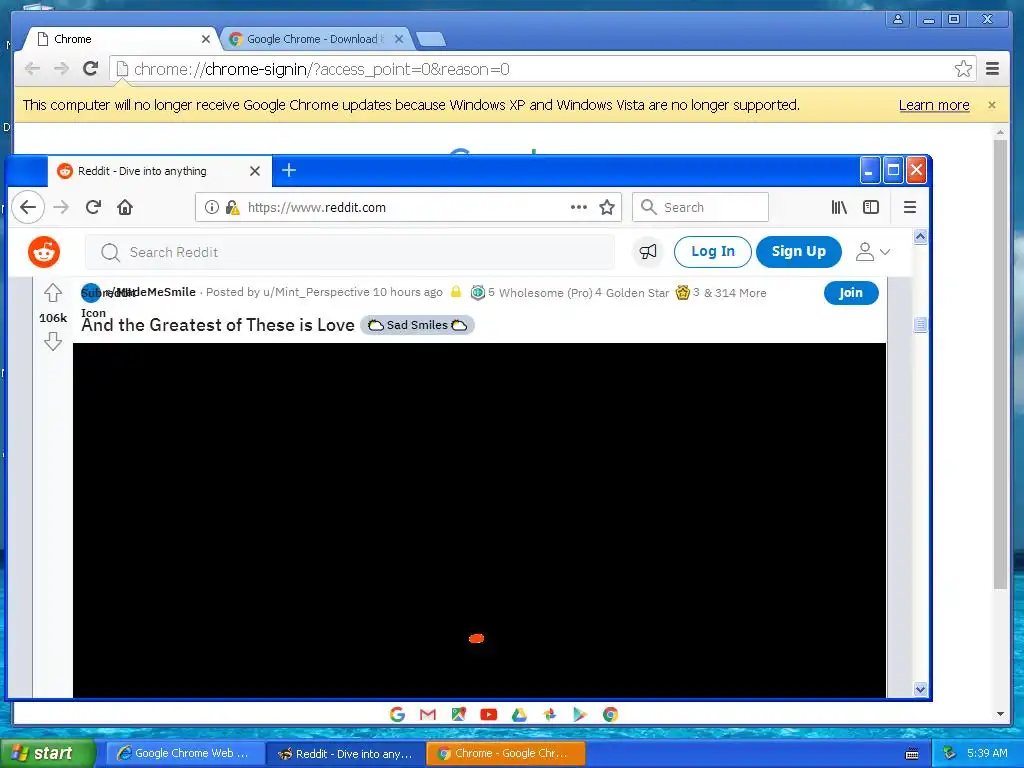This screenshot has height=768, width=1024.
Task: Open 'Google Chrome Web...' taskbar item
Action: pos(185,754)
